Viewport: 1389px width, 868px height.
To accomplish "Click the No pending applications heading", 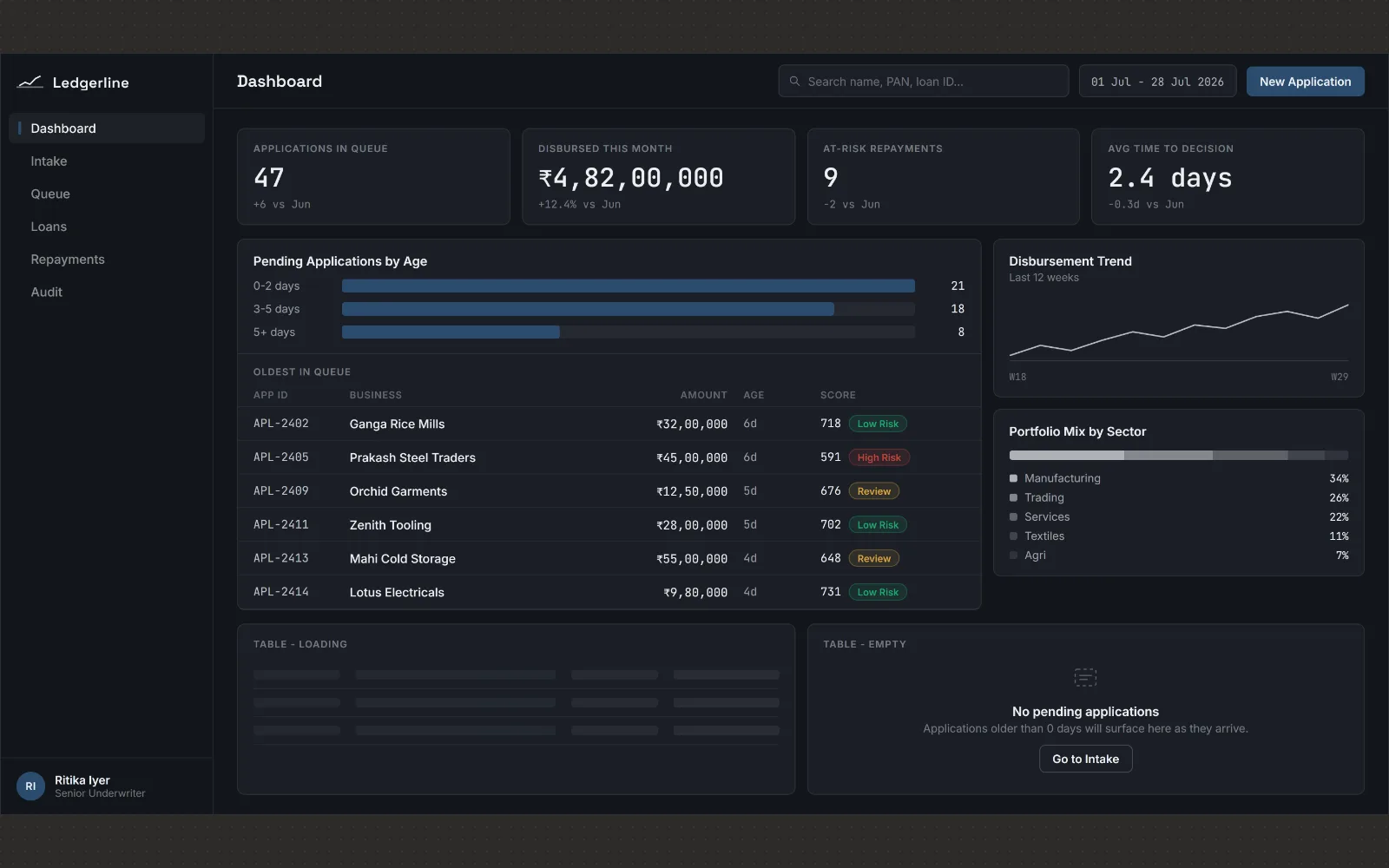I will [1085, 712].
